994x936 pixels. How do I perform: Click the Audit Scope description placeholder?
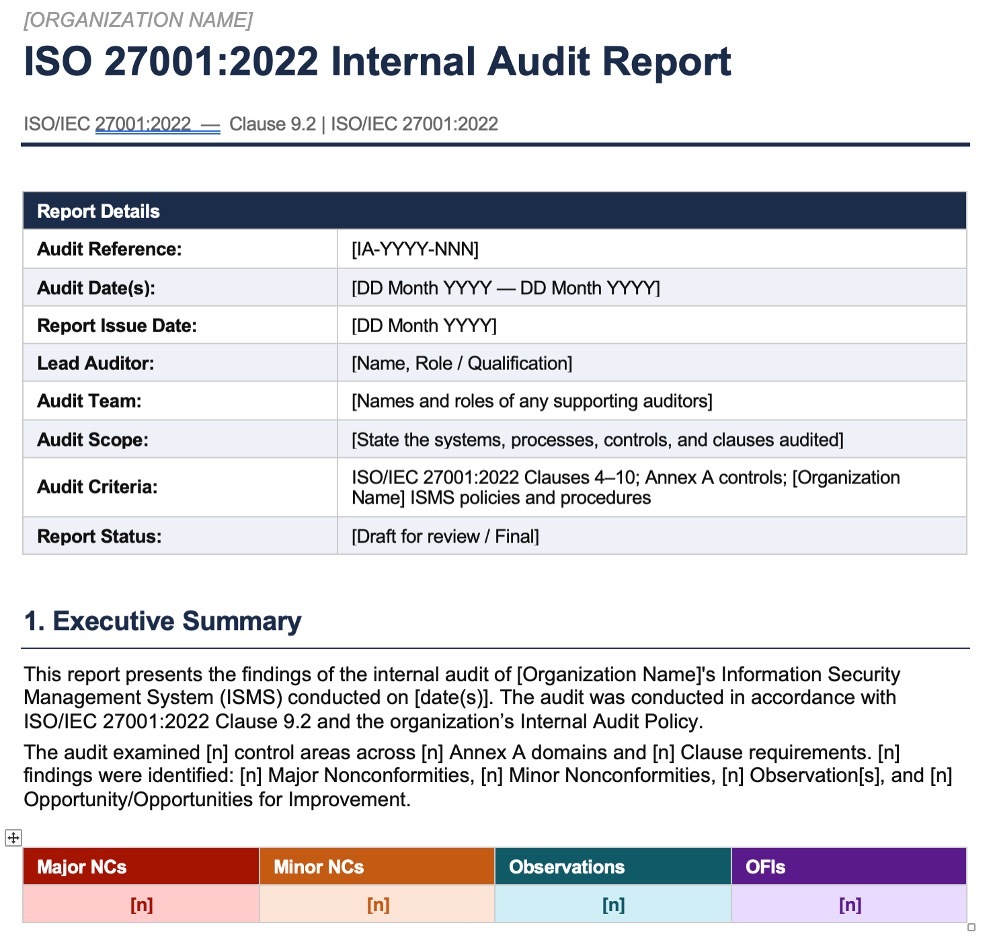598,440
